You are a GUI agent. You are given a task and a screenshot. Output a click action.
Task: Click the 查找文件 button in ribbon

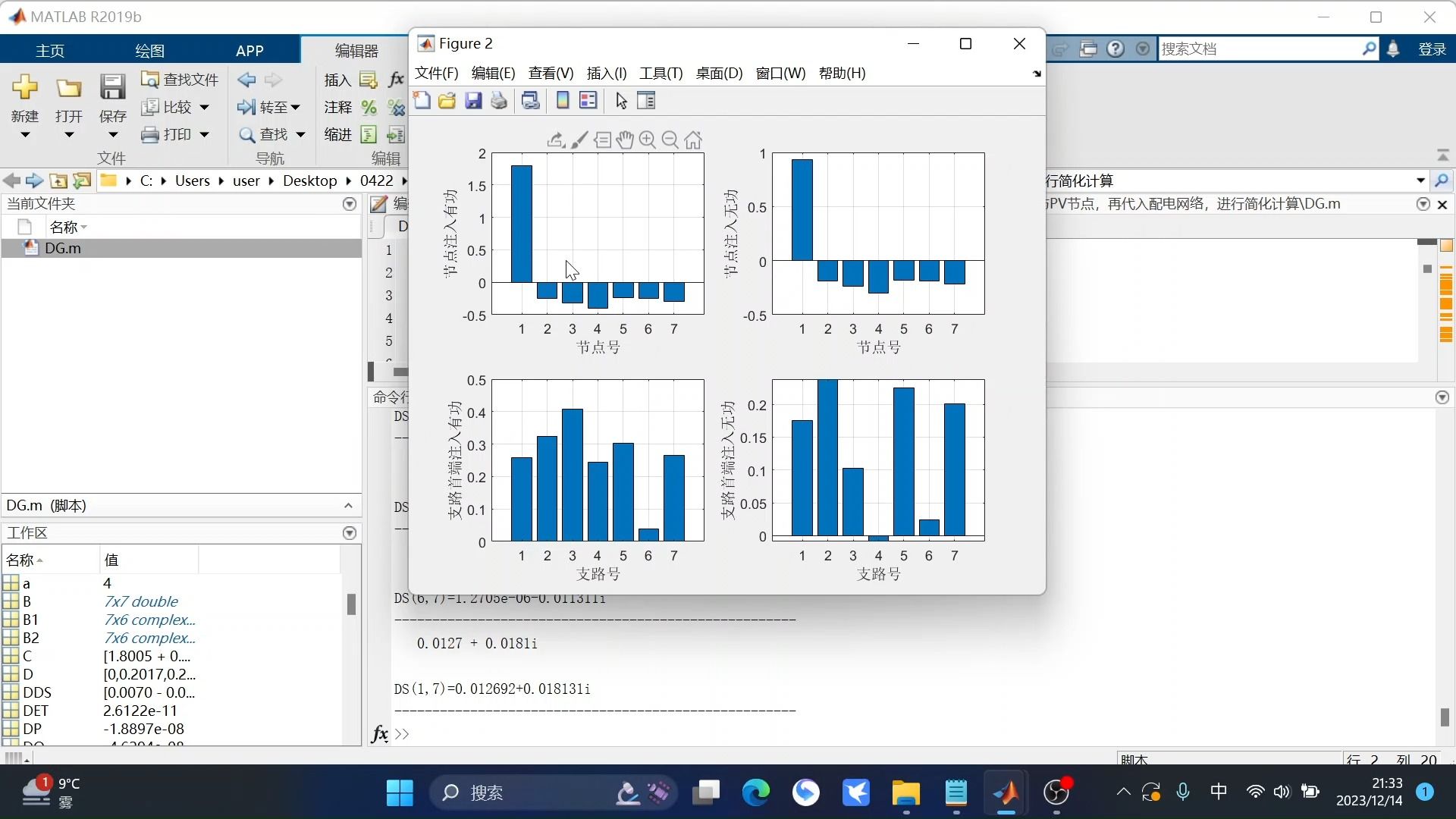click(x=180, y=80)
